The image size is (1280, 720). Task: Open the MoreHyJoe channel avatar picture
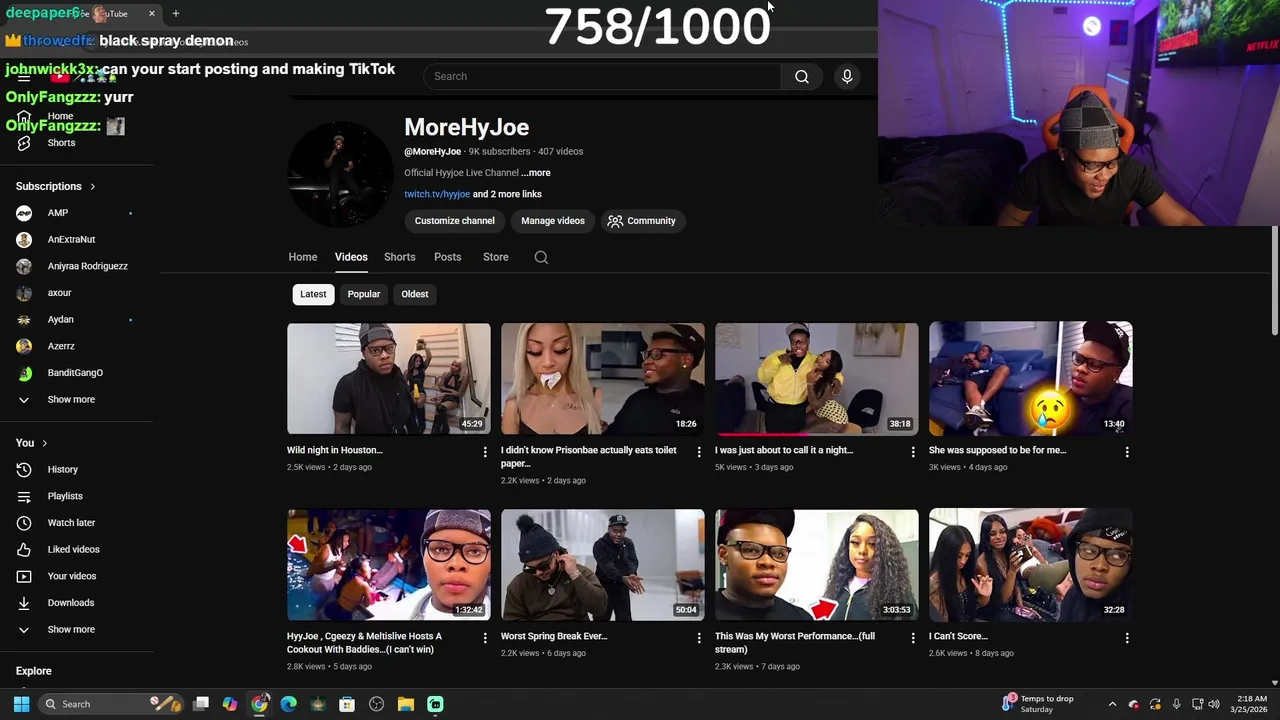[340, 174]
